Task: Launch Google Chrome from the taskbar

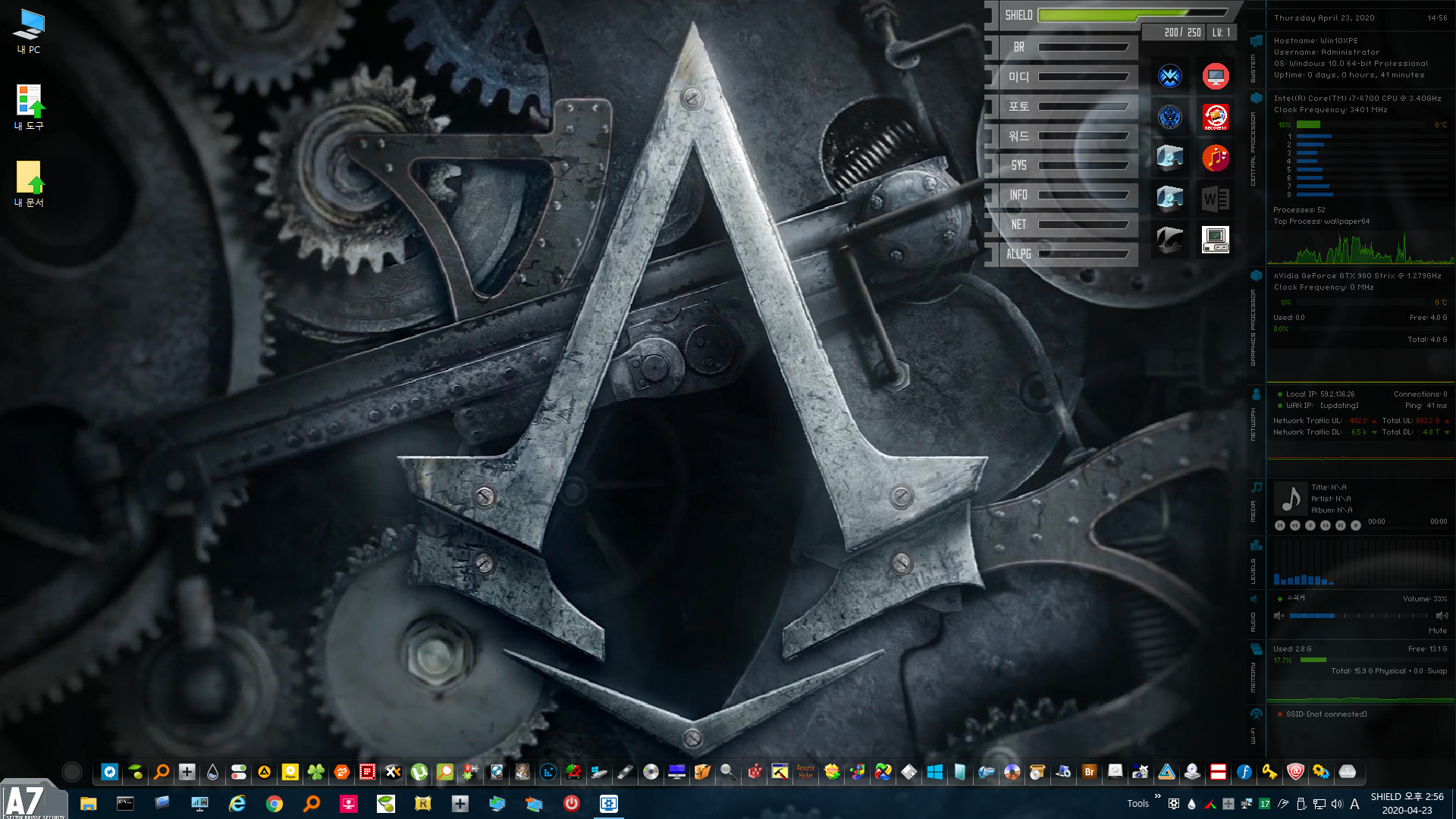Action: [275, 804]
